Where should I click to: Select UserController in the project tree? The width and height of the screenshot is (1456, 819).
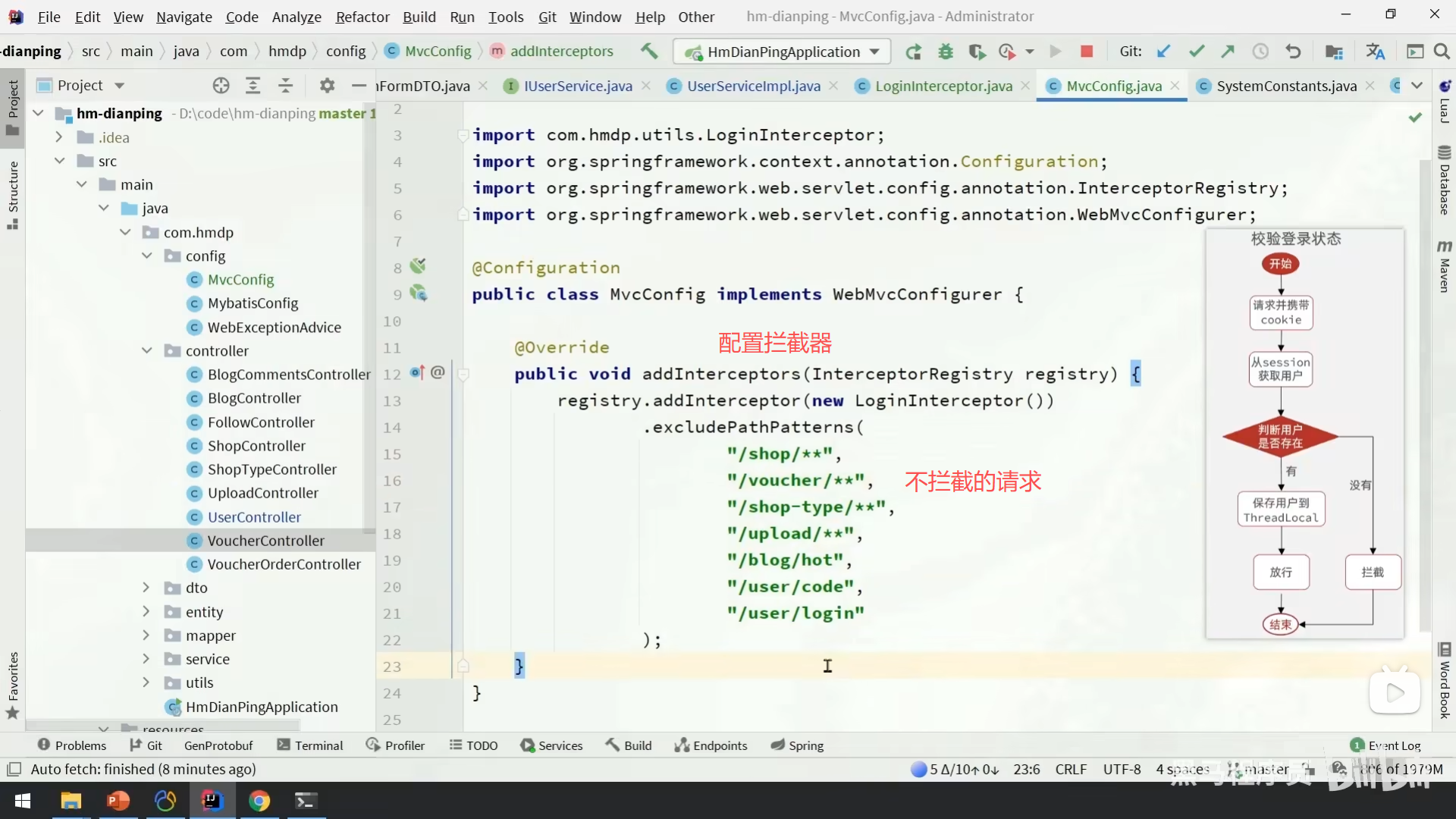click(x=254, y=517)
